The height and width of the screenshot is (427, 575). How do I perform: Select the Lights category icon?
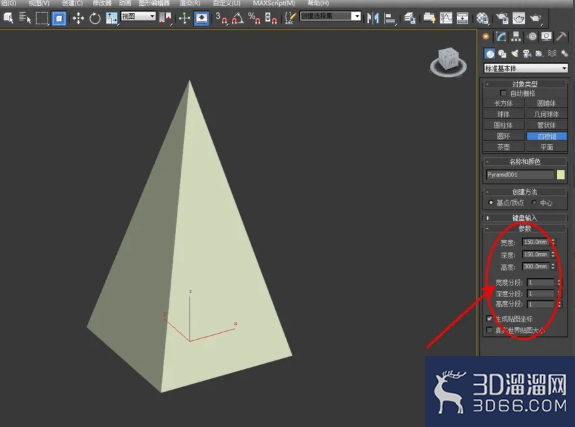(x=514, y=54)
